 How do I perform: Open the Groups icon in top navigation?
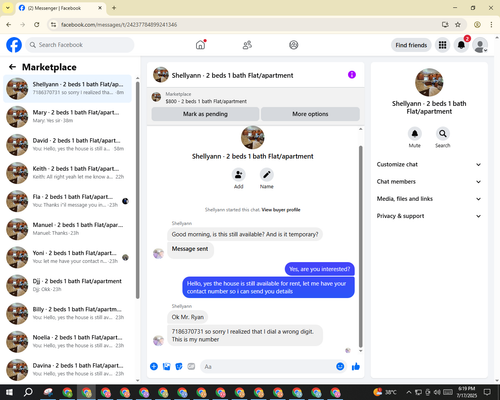pos(294,45)
